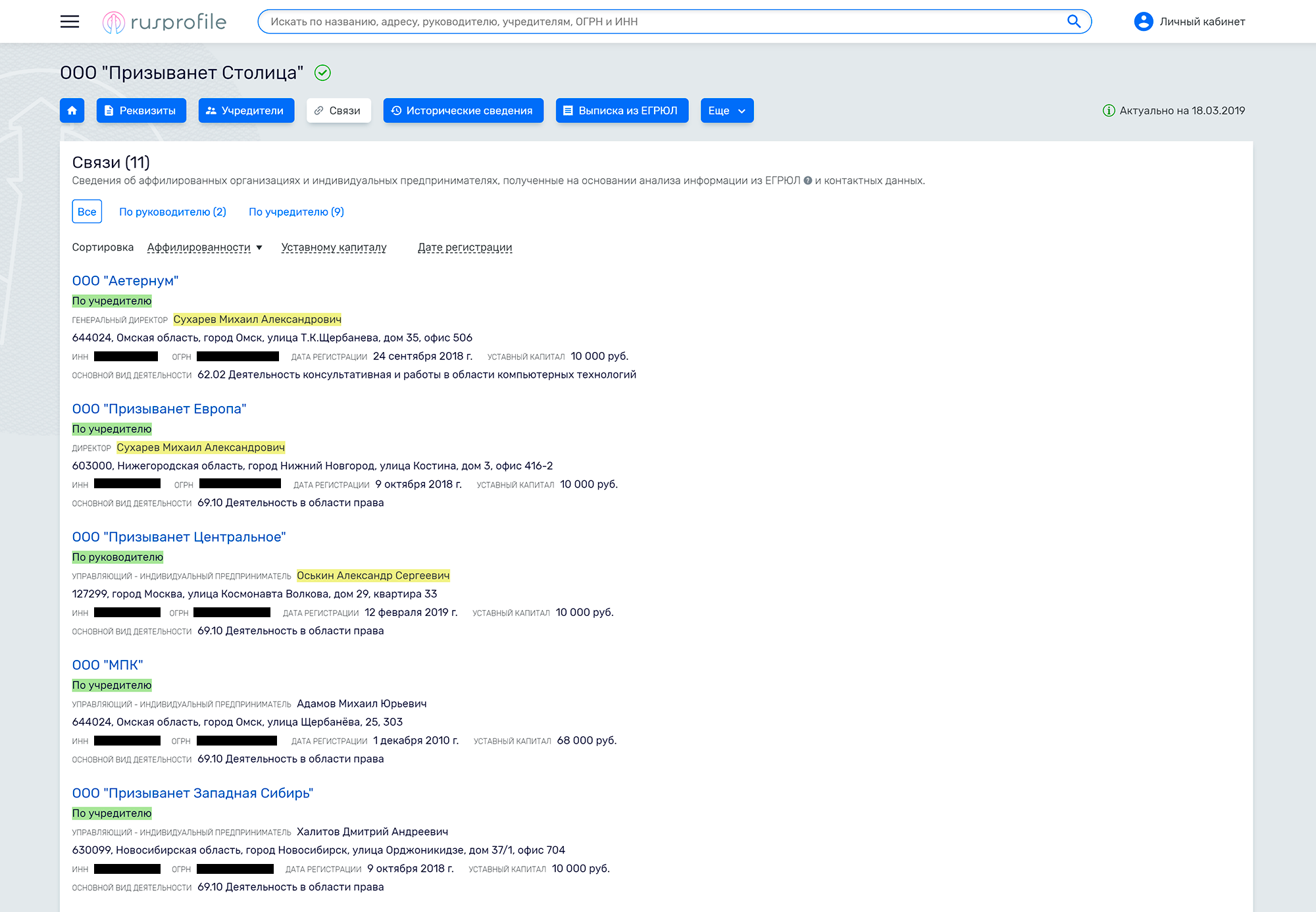Click registration date 1 декабря 2010 г.
Viewport: 1316px width, 912px height.
coord(416,740)
